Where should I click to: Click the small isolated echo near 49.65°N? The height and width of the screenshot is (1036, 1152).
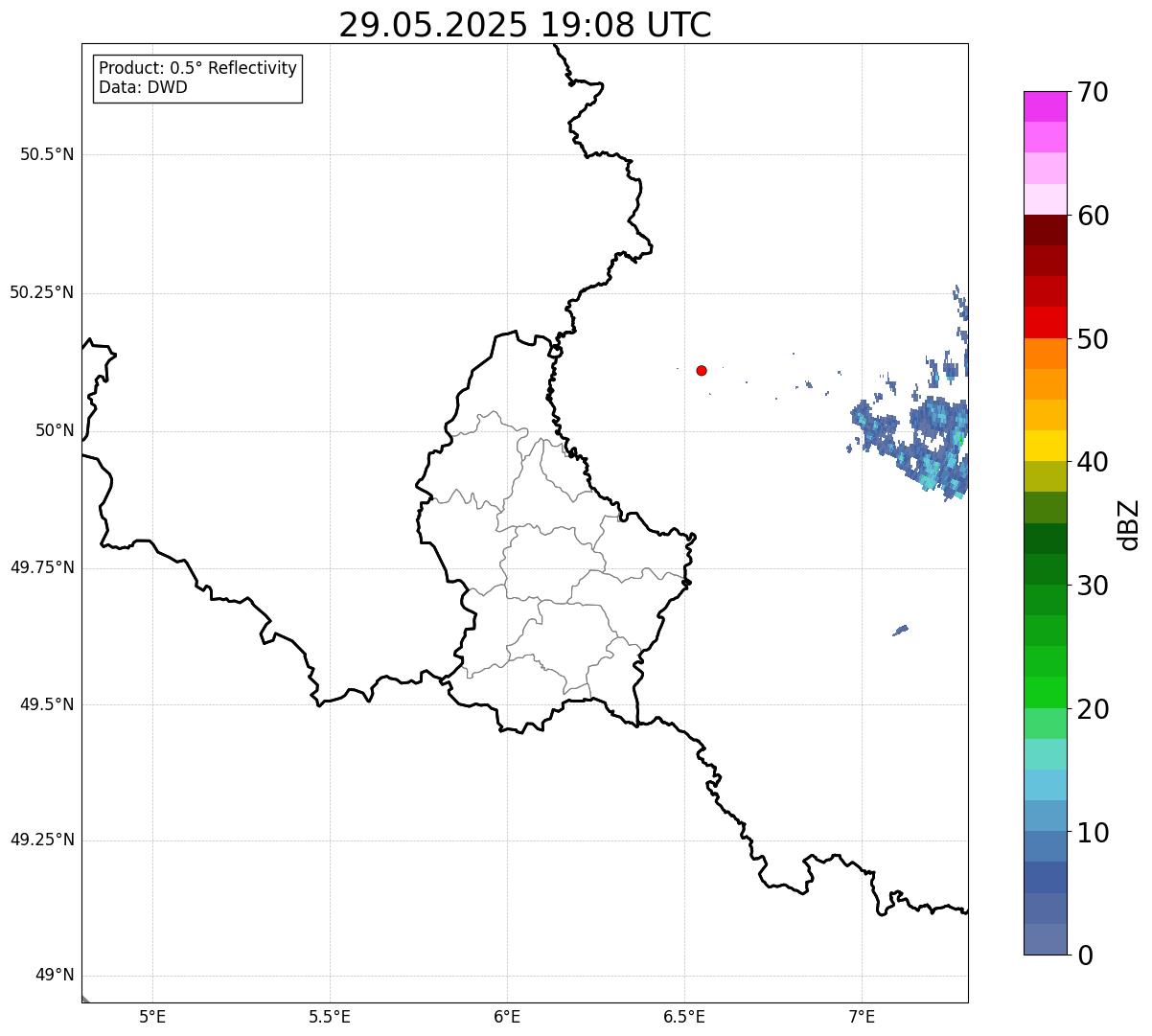tap(900, 630)
